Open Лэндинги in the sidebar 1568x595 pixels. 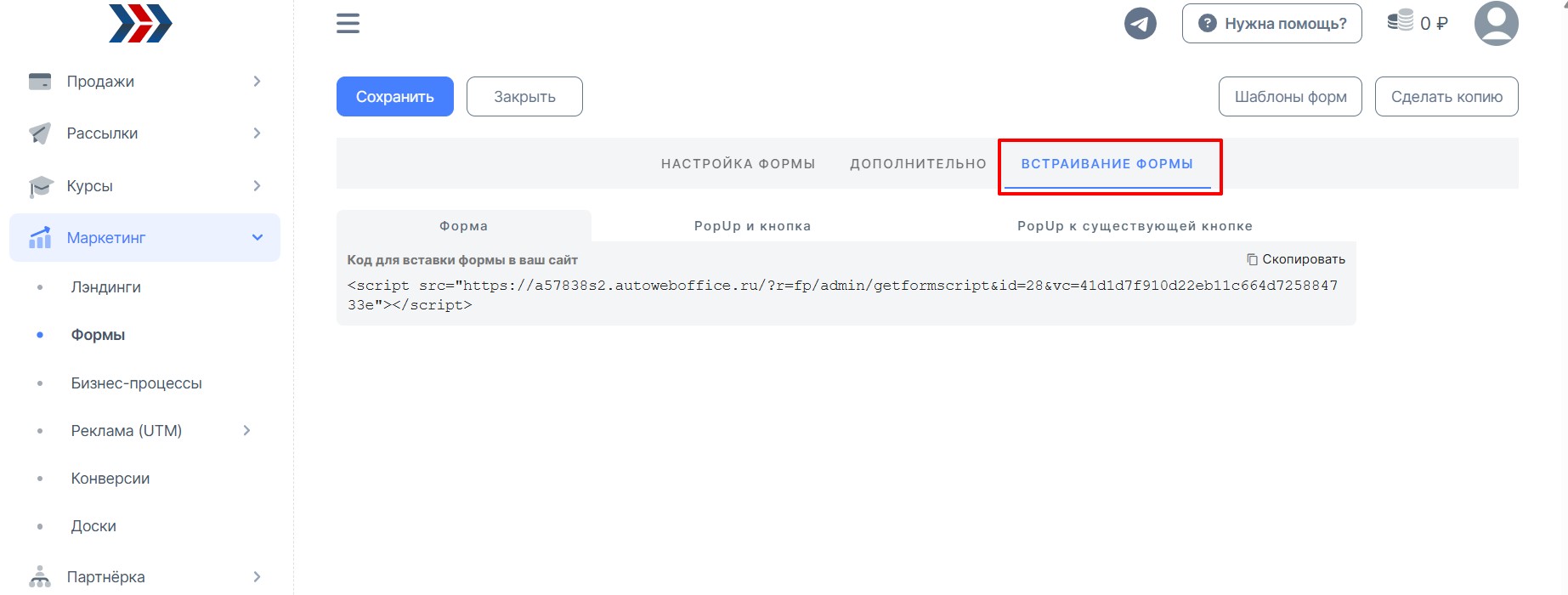pos(106,287)
